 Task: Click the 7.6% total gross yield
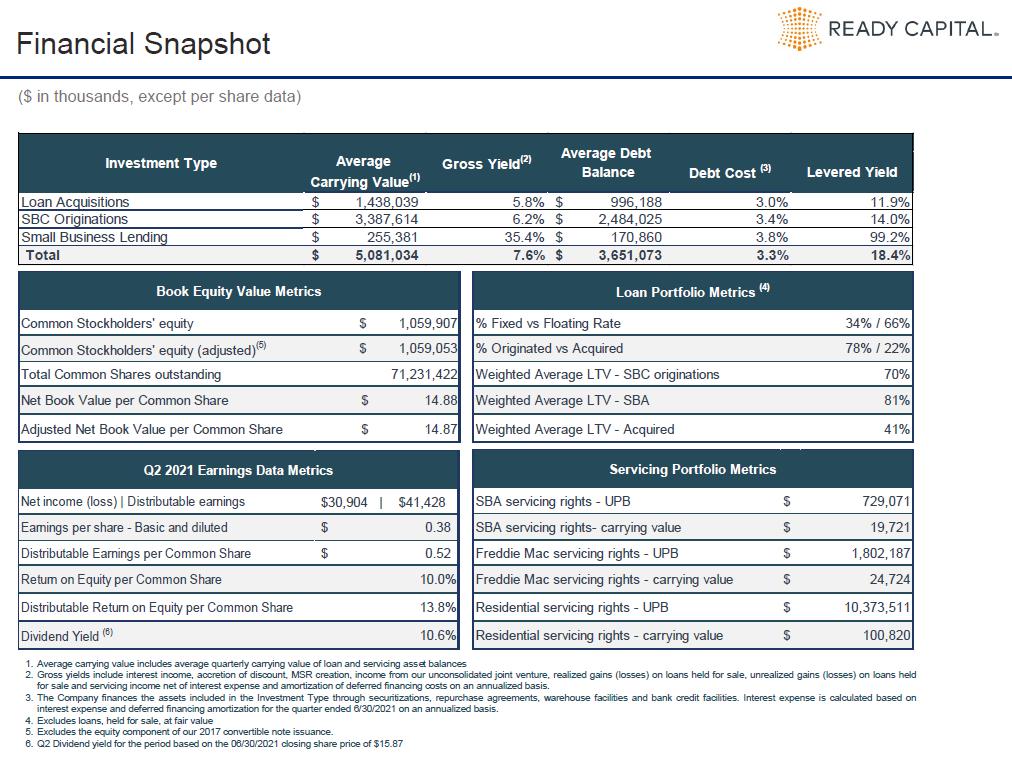pos(529,255)
